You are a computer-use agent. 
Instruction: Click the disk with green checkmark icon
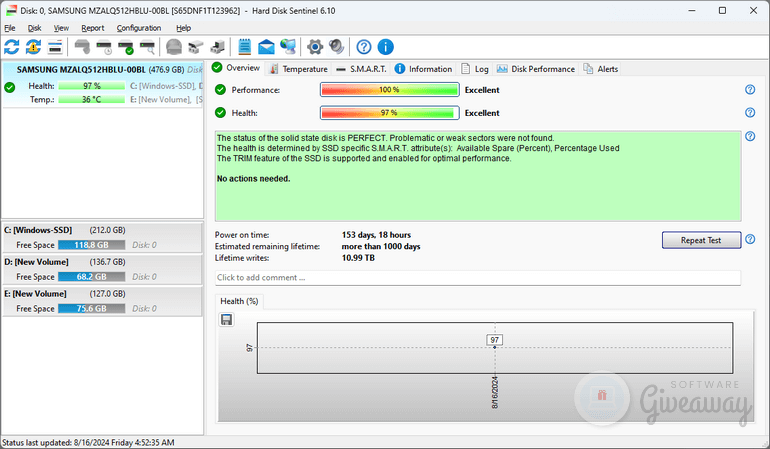pyautogui.click(x=126, y=47)
